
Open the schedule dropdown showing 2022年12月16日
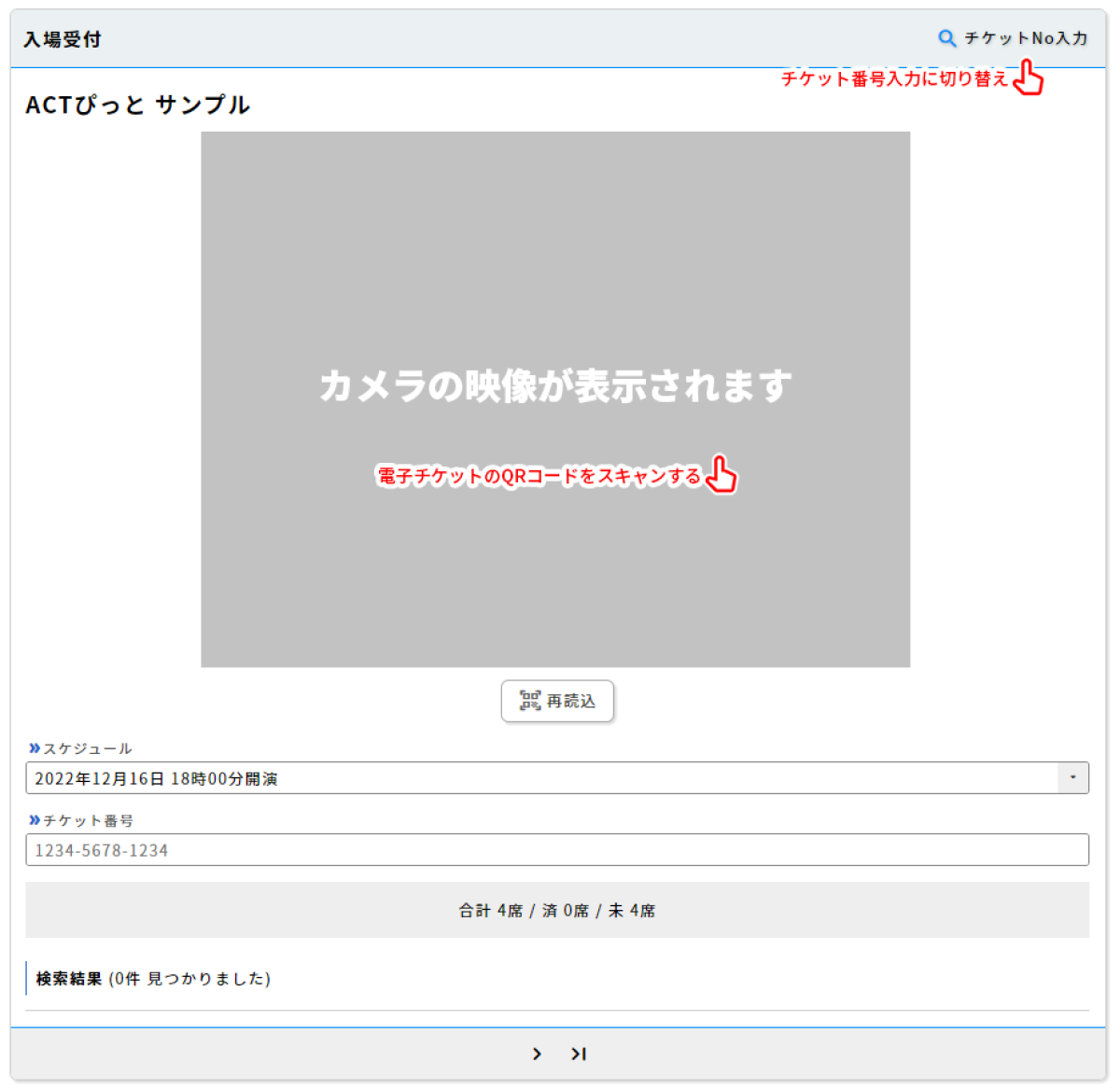point(541,778)
